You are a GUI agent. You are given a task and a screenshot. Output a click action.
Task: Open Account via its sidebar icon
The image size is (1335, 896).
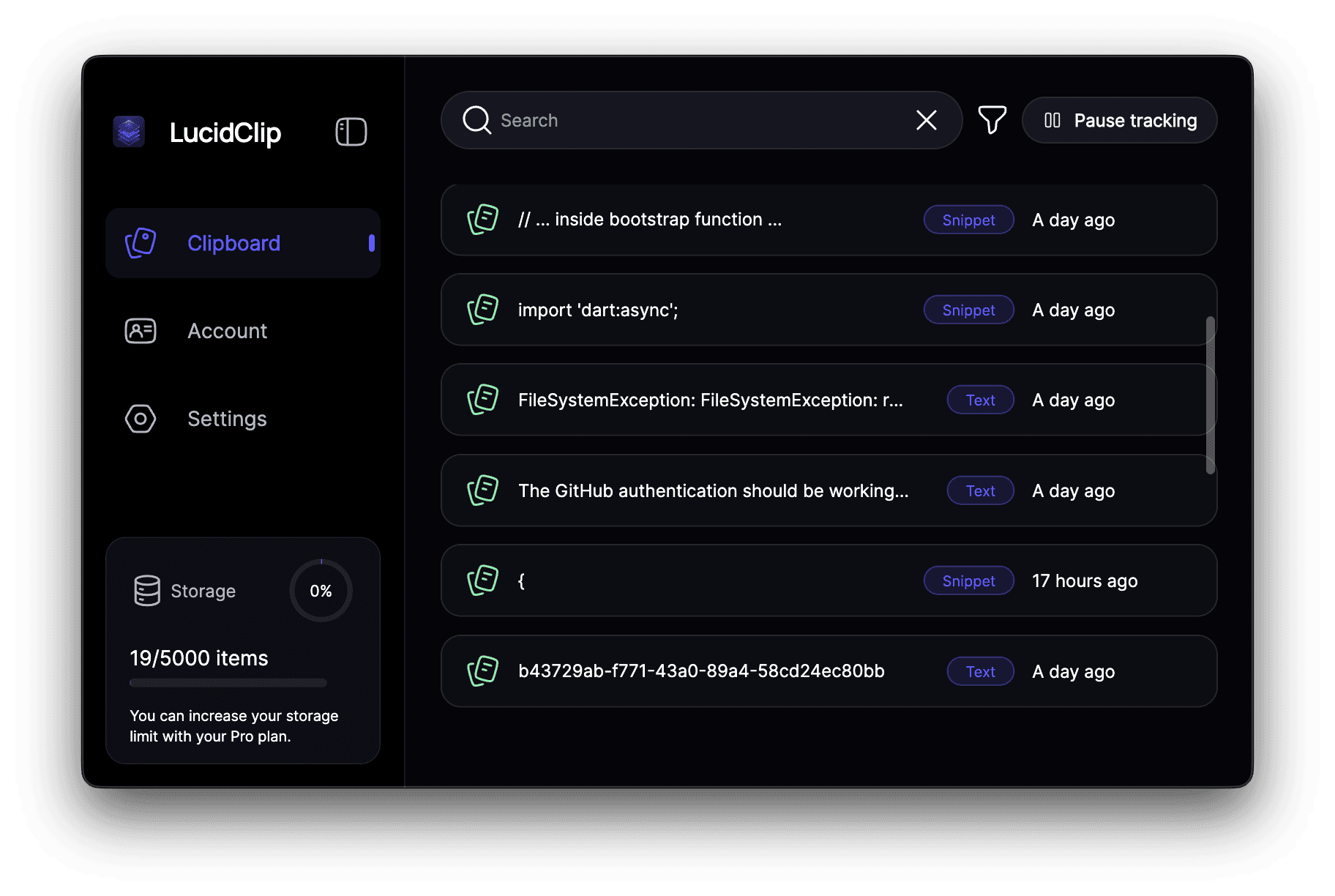click(x=141, y=331)
